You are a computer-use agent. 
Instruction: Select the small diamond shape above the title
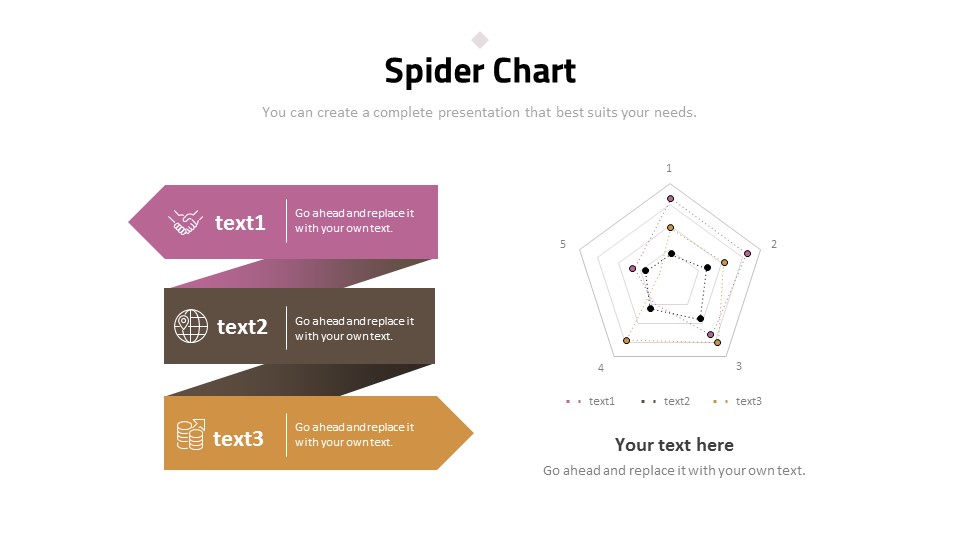pos(480,40)
